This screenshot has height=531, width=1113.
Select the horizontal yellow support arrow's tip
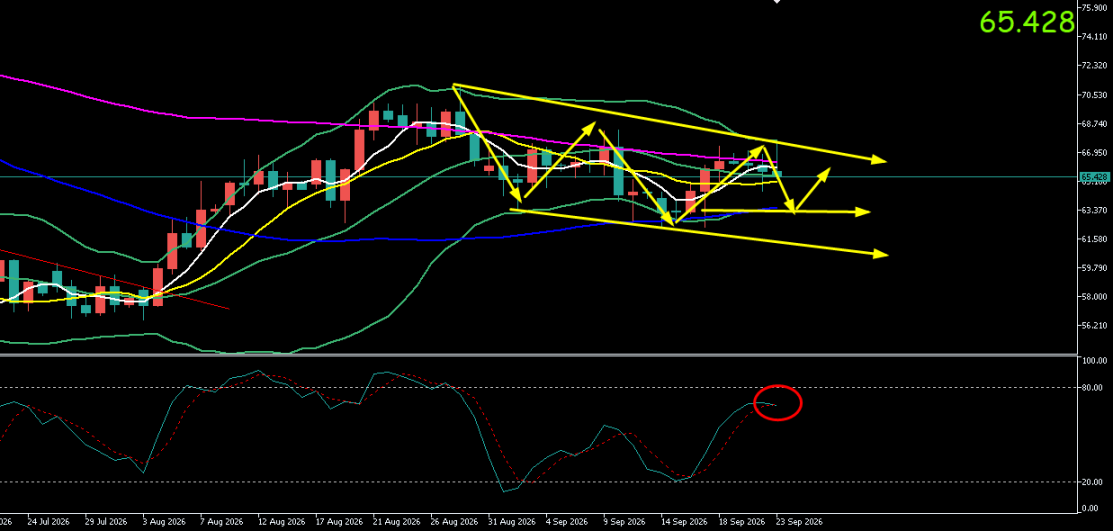click(x=862, y=212)
